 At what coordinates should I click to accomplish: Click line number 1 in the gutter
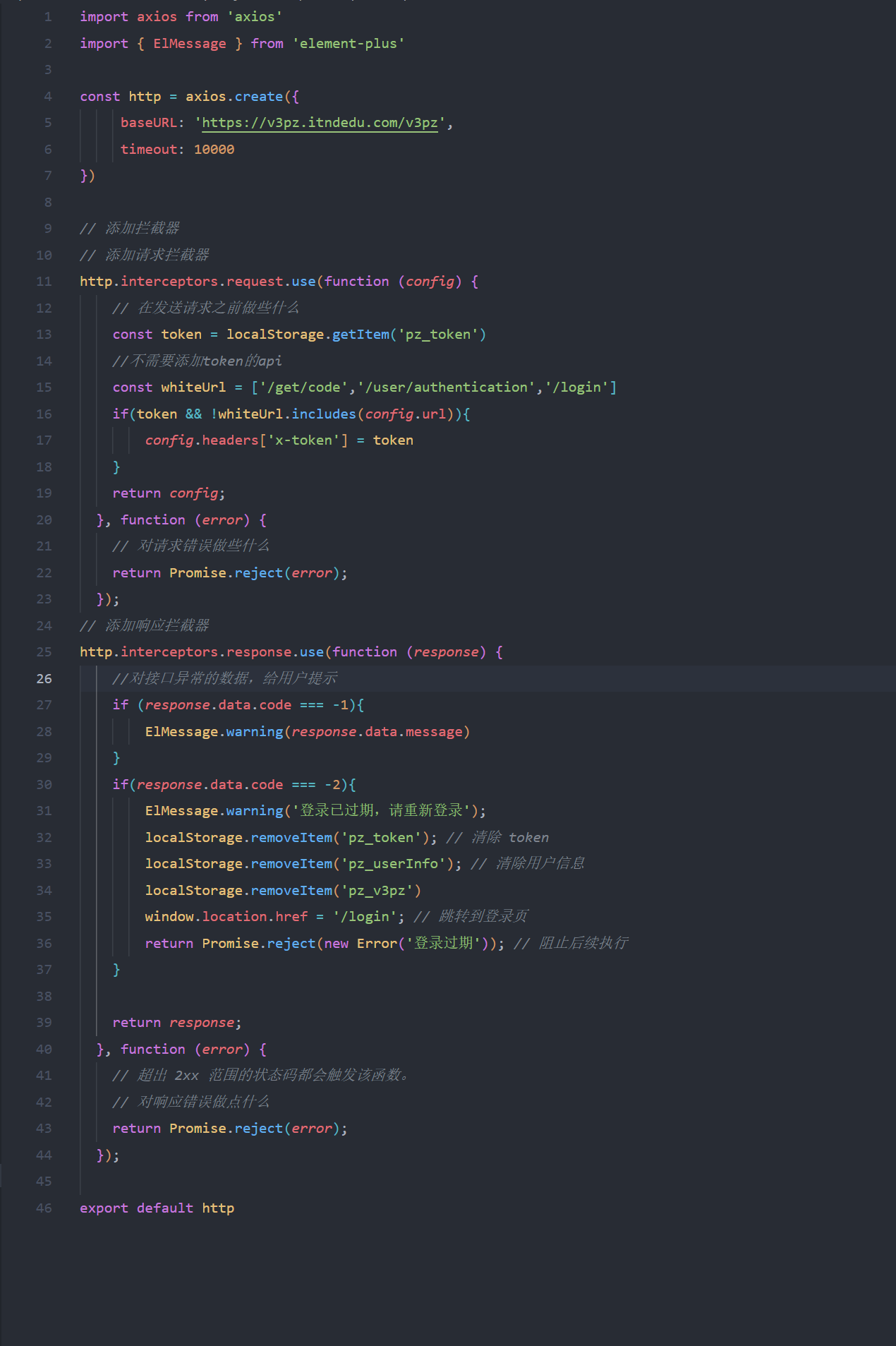pyautogui.click(x=48, y=17)
